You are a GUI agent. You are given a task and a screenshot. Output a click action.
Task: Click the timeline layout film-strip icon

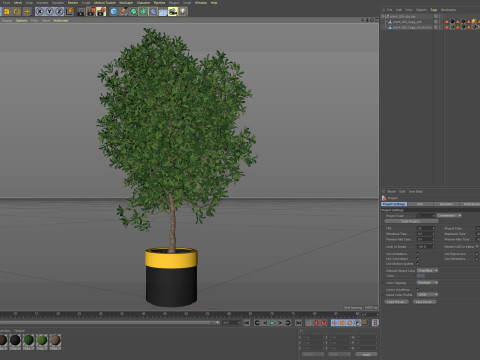375,323
